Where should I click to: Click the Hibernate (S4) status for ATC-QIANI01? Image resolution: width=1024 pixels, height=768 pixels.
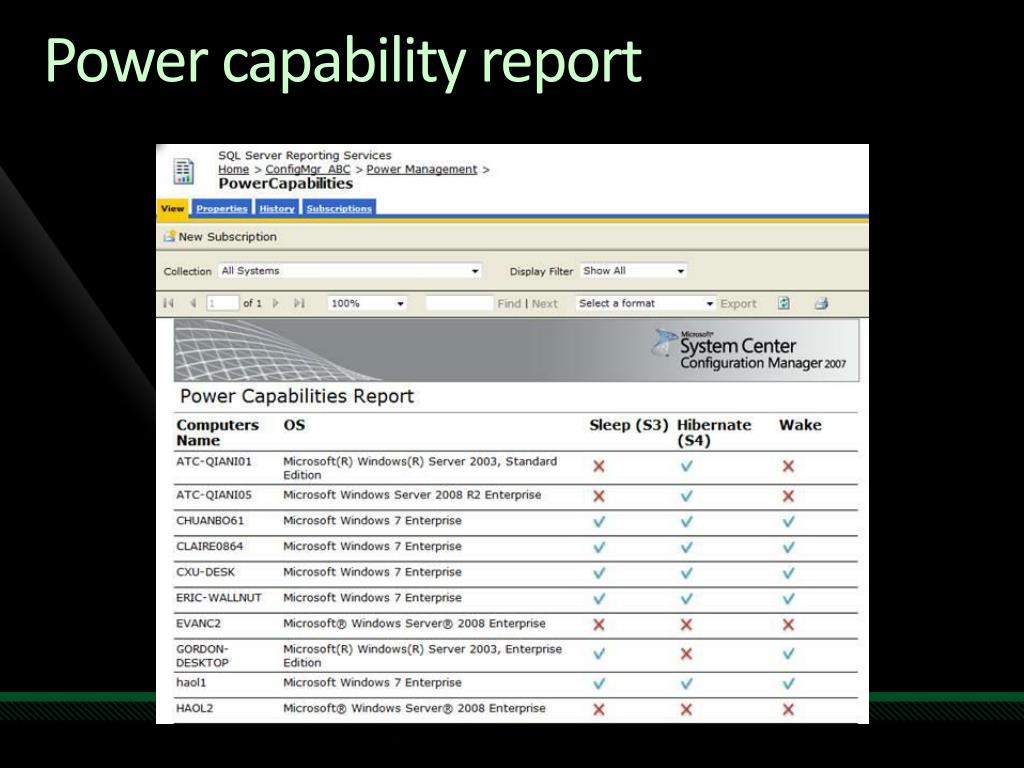tap(686, 466)
